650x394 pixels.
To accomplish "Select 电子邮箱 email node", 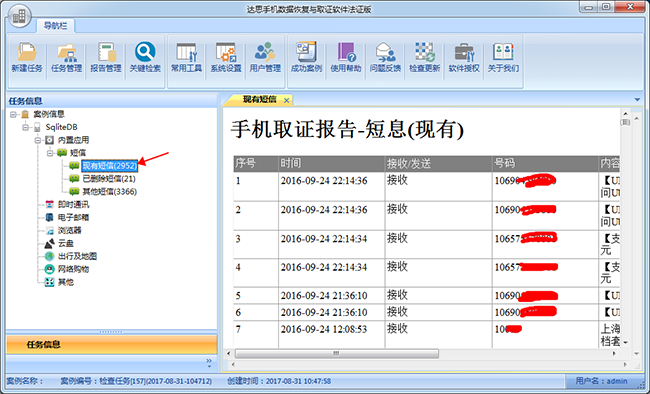I will pyautogui.click(x=73, y=217).
